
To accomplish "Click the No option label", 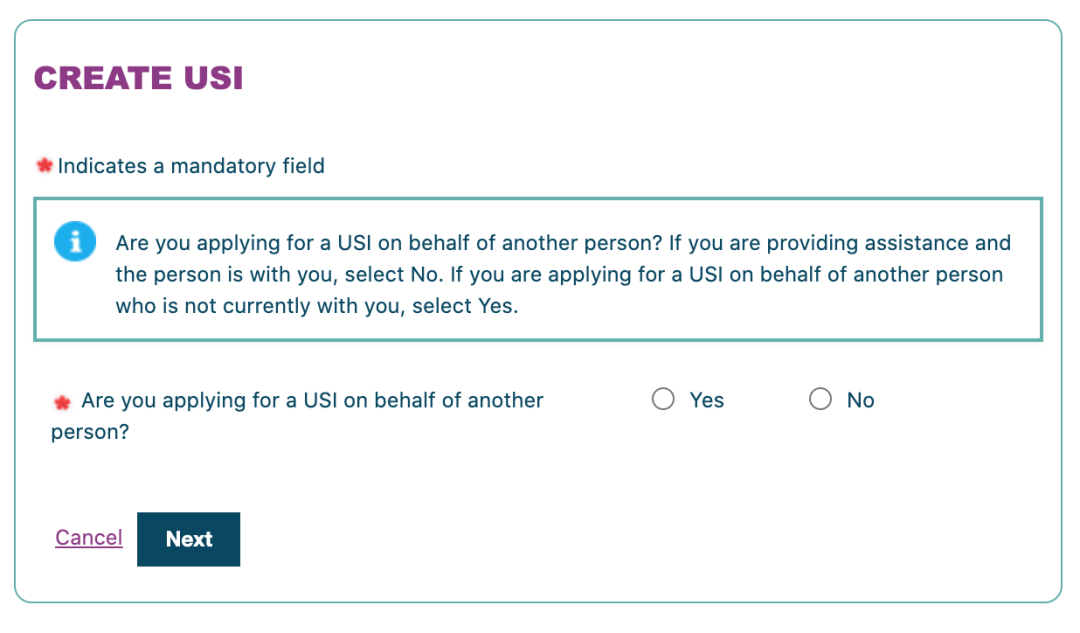I will [860, 400].
